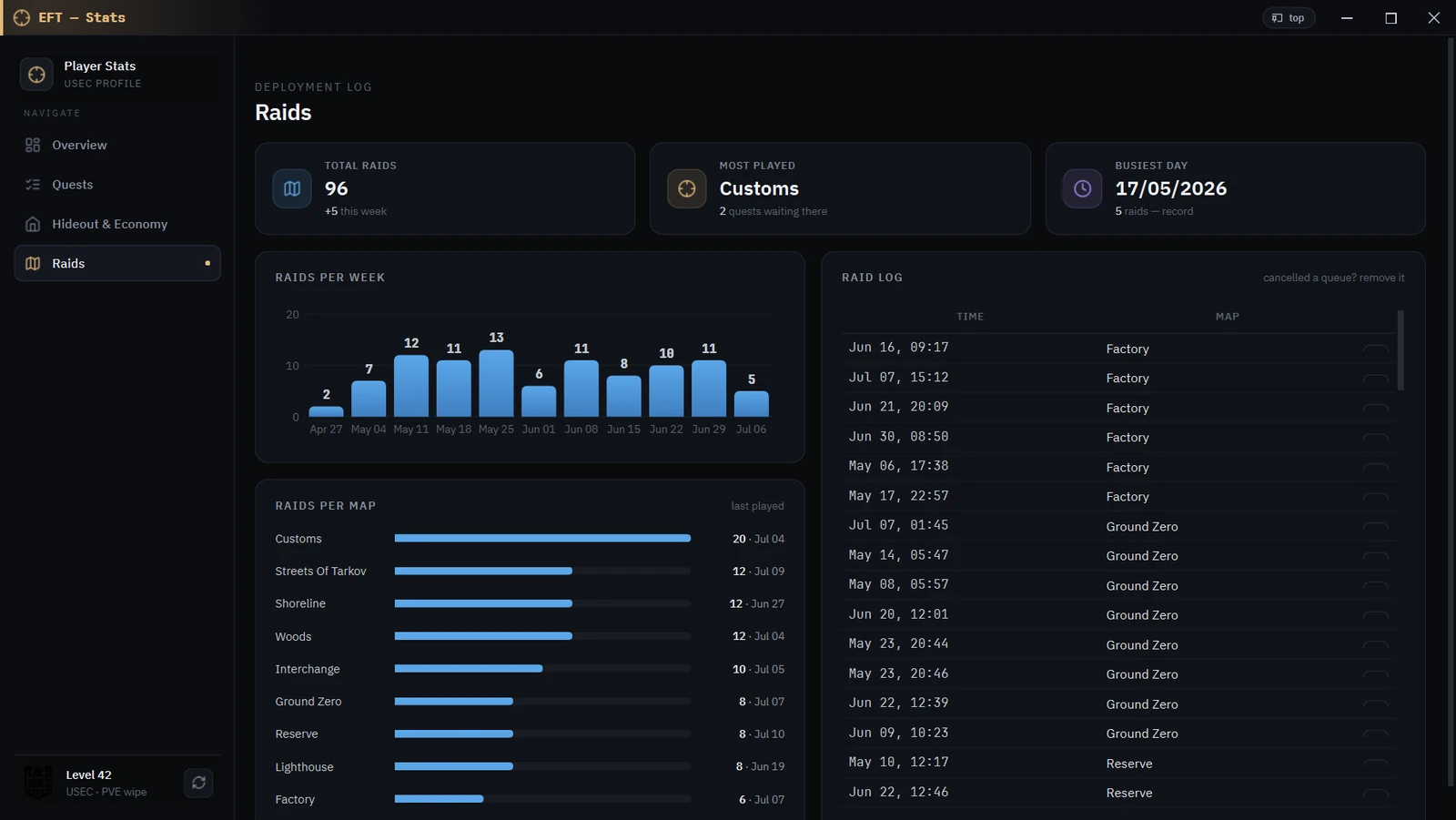Select the Raids navigation item
The image size is (1456, 820).
click(x=117, y=263)
